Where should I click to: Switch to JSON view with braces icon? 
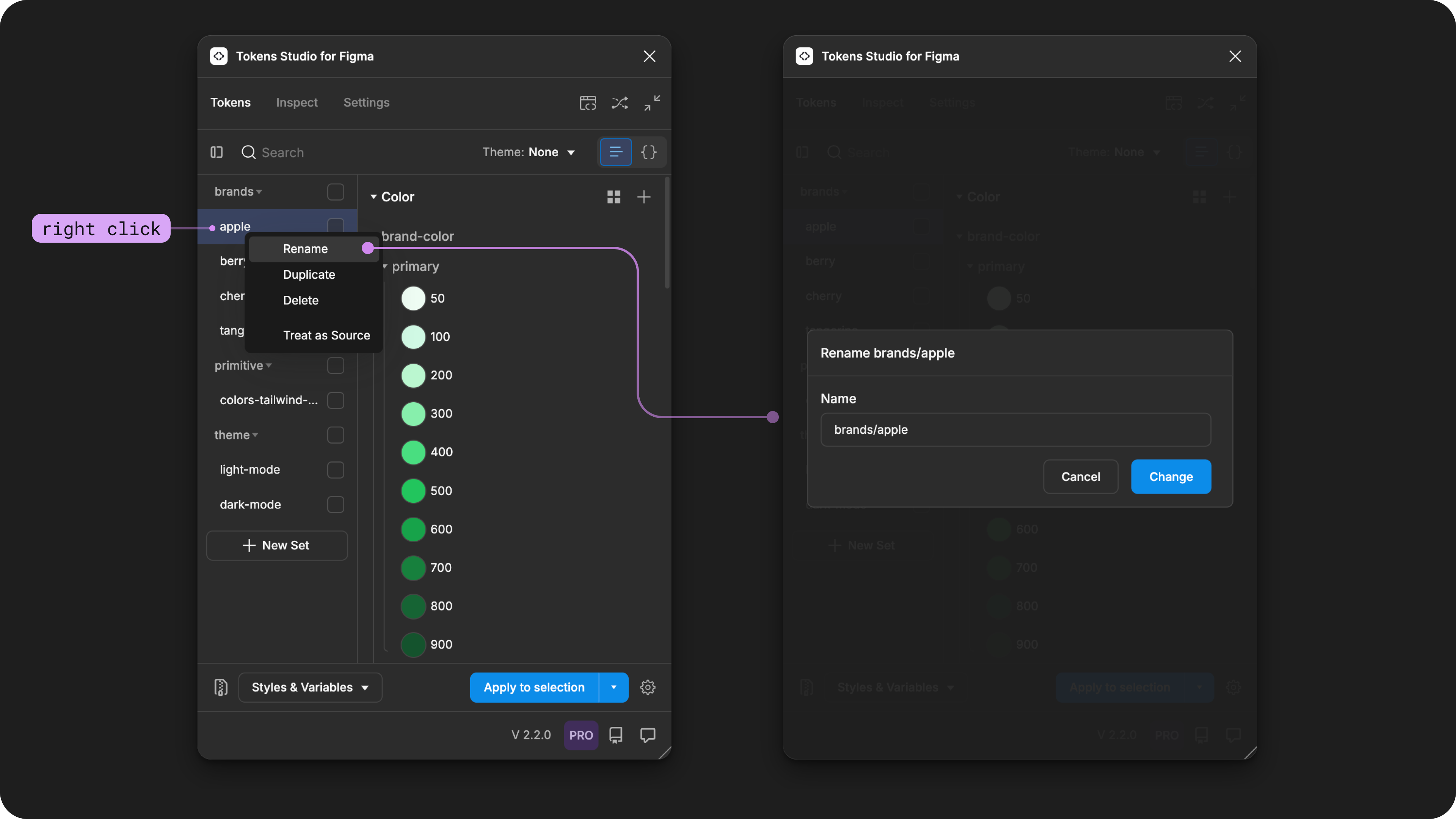648,152
